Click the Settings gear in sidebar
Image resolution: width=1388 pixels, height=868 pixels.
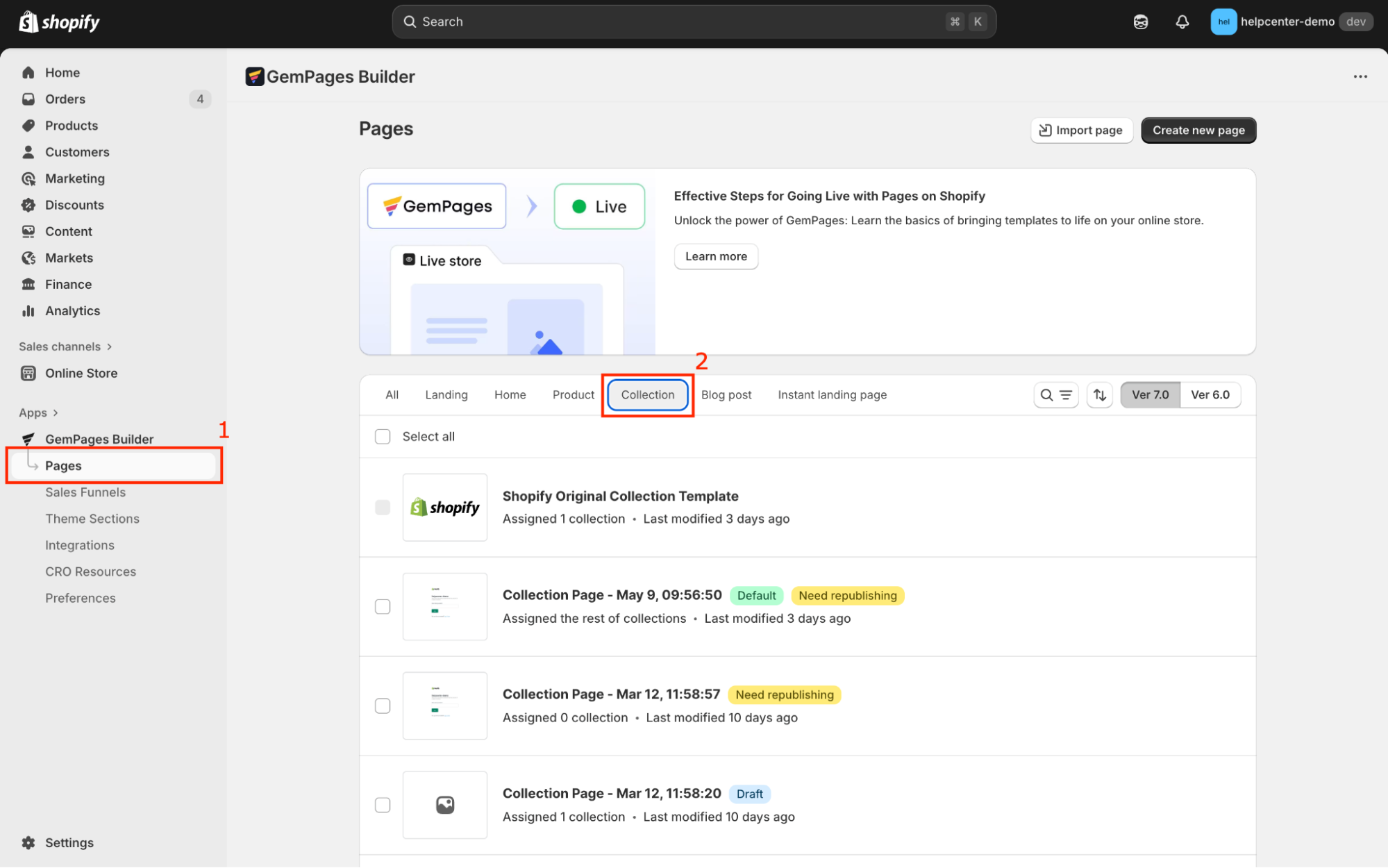[28, 842]
